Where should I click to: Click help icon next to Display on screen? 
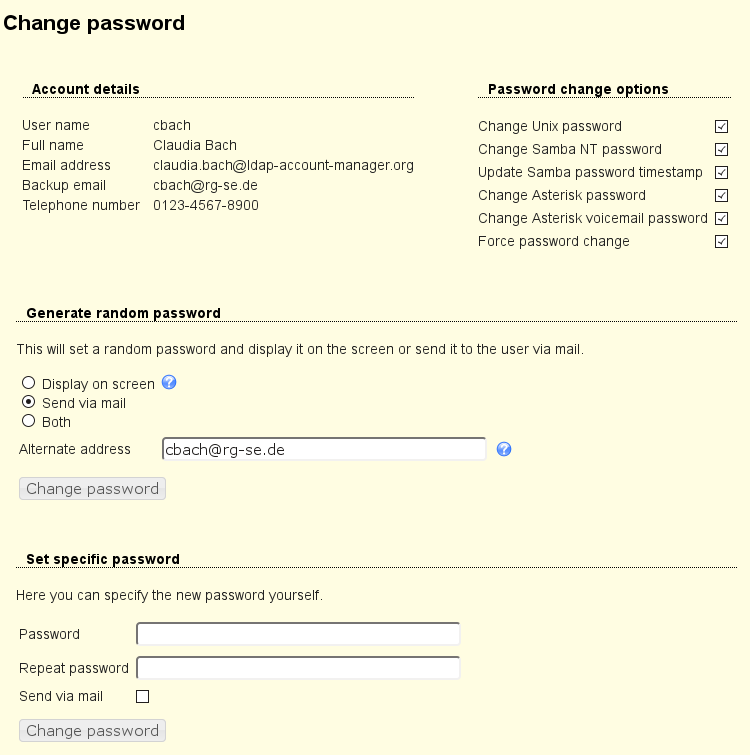pos(169,382)
